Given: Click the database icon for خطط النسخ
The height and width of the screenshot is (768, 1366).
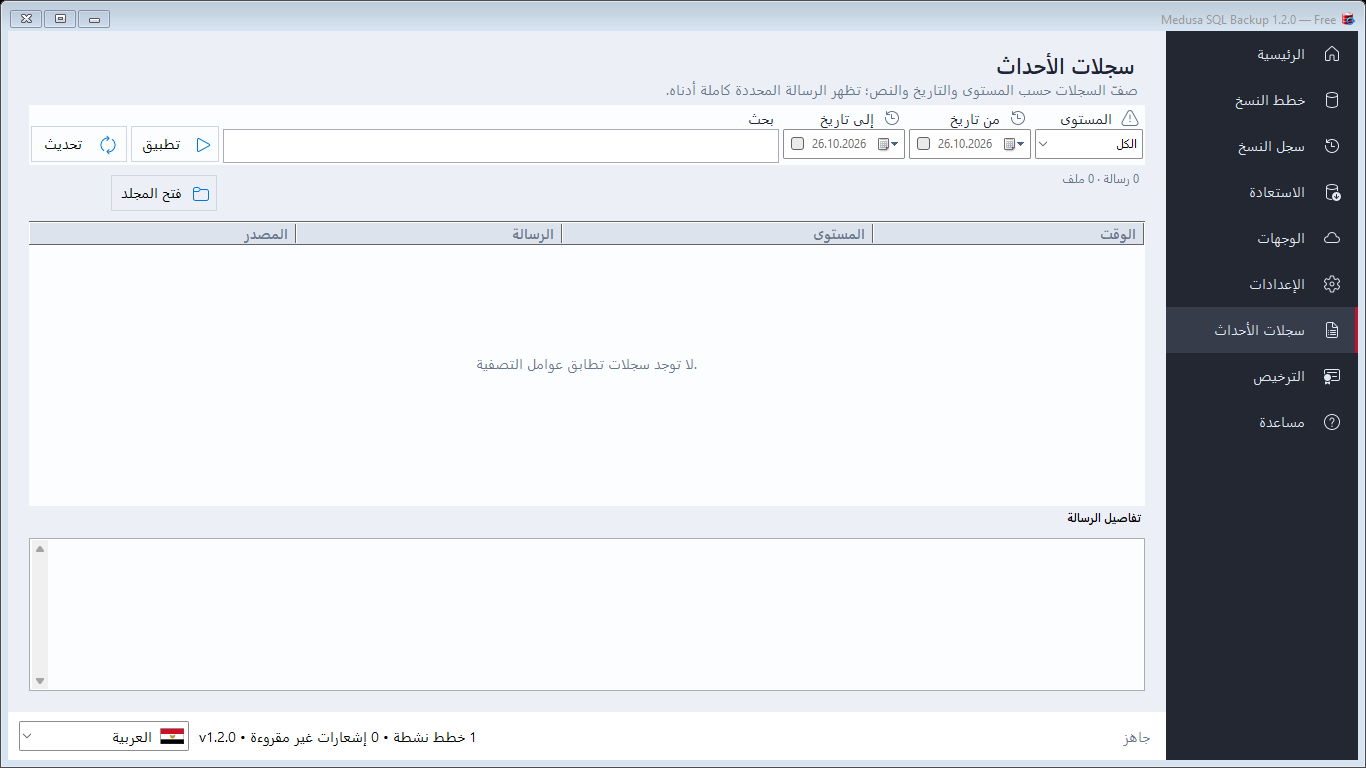Looking at the screenshot, I should pyautogui.click(x=1331, y=100).
